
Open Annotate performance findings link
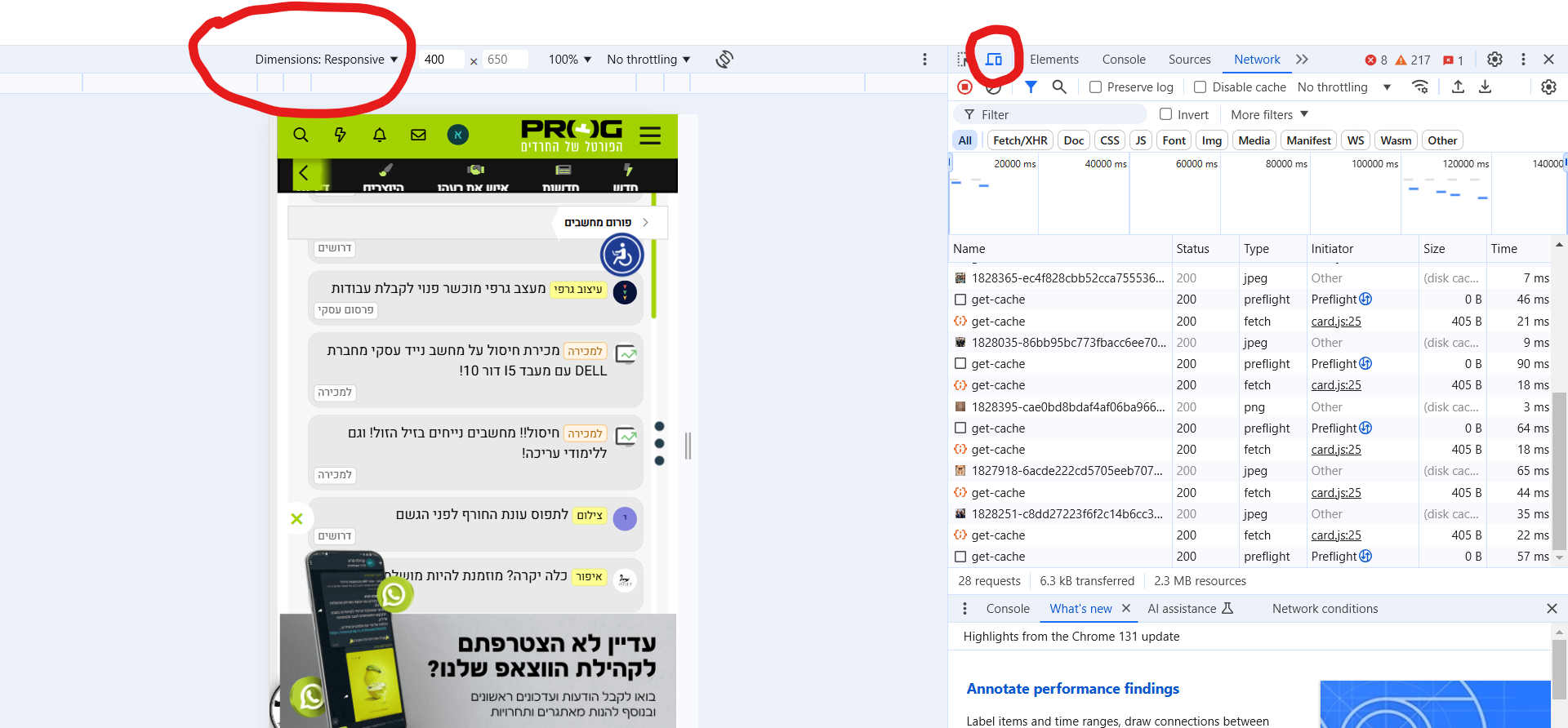[1072, 689]
